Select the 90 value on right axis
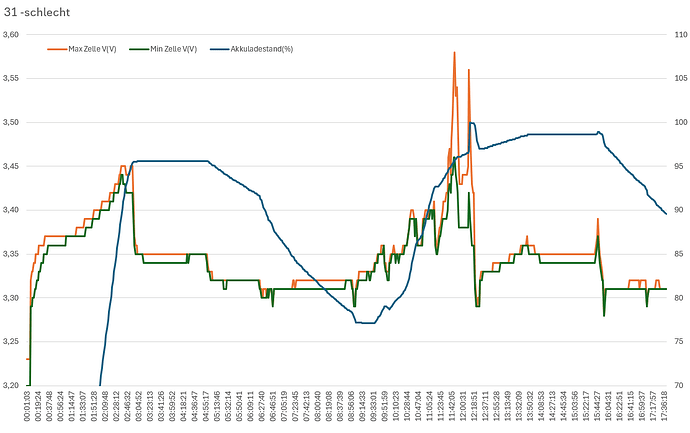 tap(677, 210)
